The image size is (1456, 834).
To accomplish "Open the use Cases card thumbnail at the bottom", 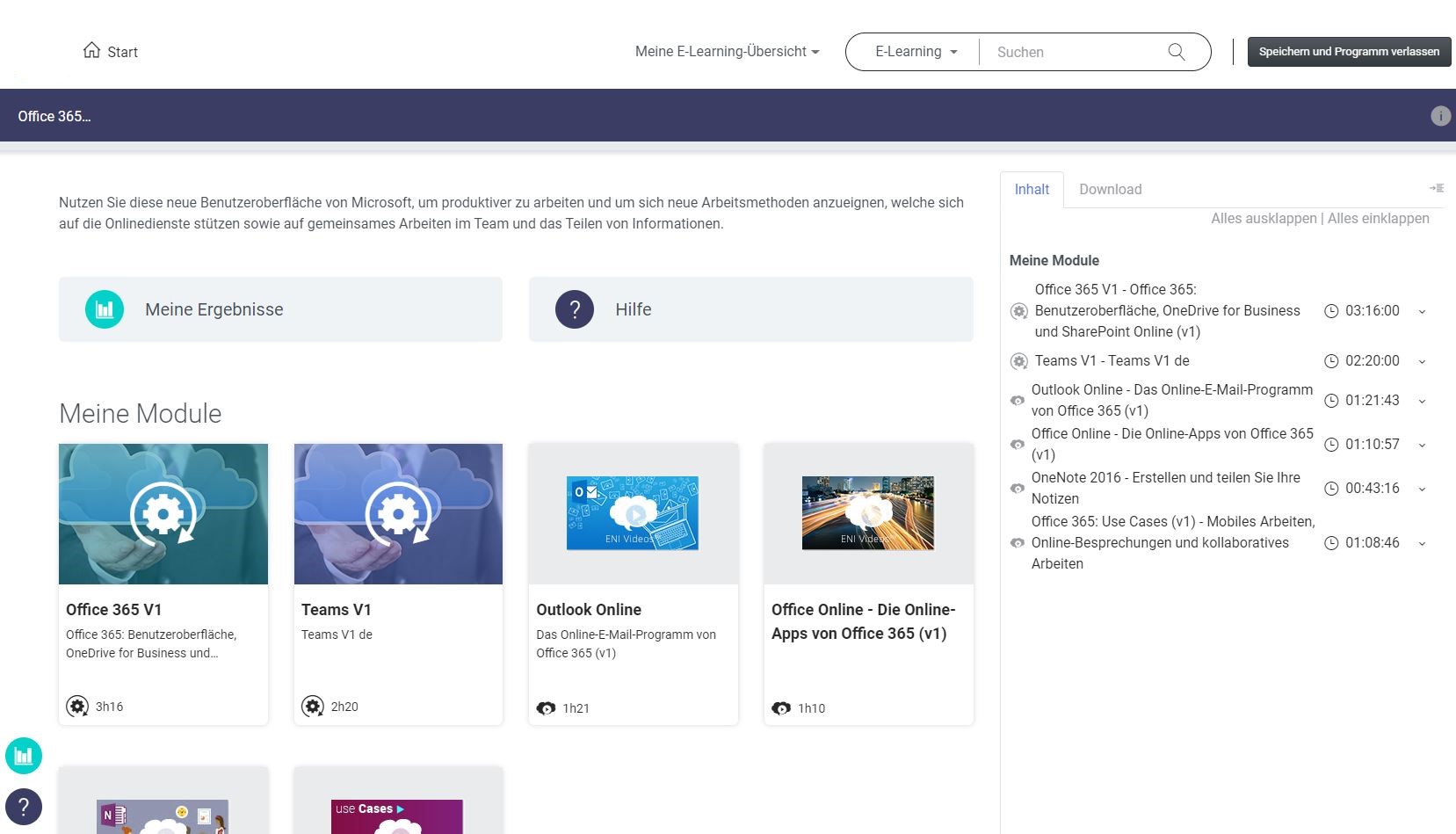I will [x=397, y=816].
